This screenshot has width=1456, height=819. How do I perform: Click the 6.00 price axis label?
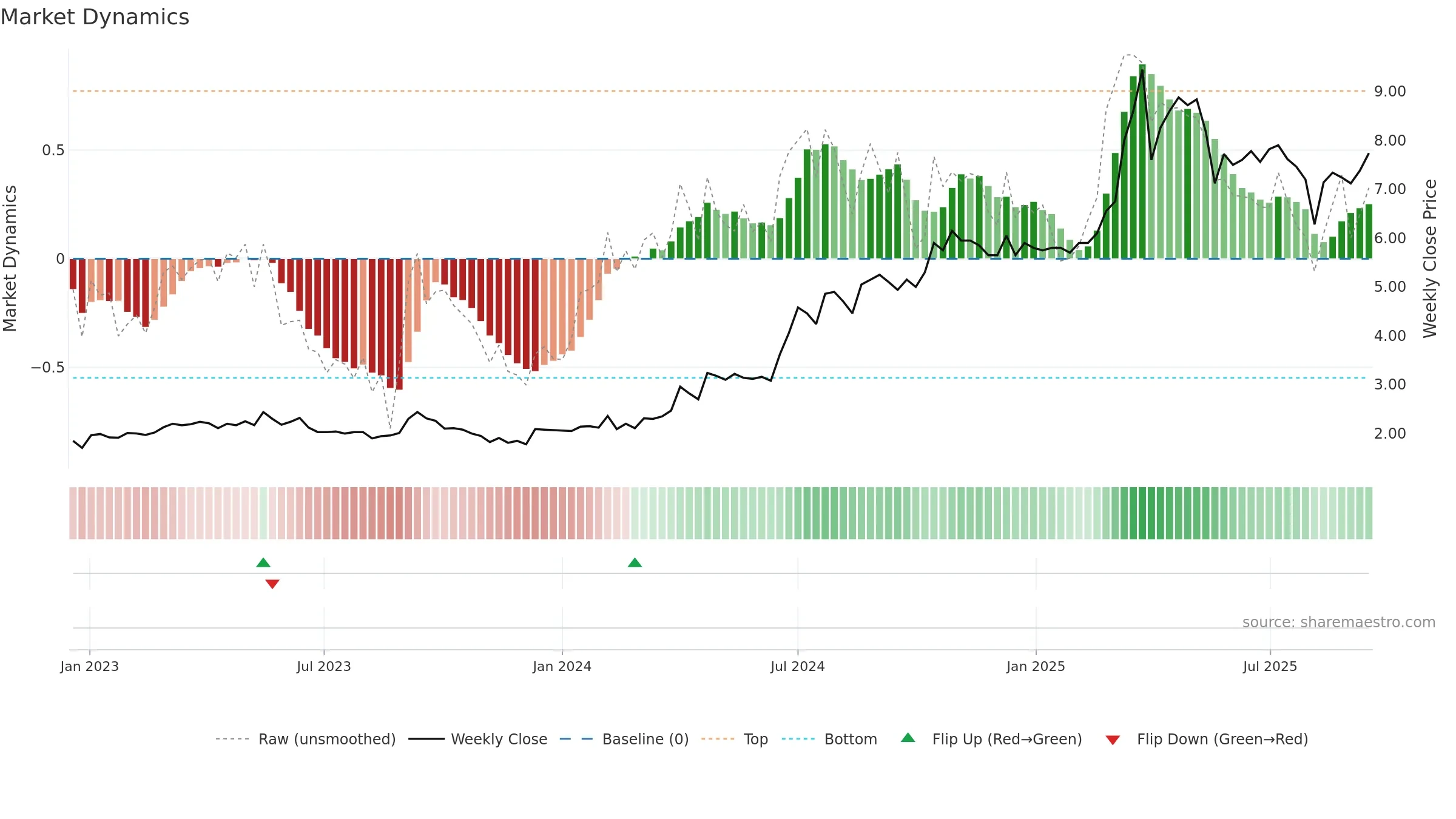tap(1390, 238)
